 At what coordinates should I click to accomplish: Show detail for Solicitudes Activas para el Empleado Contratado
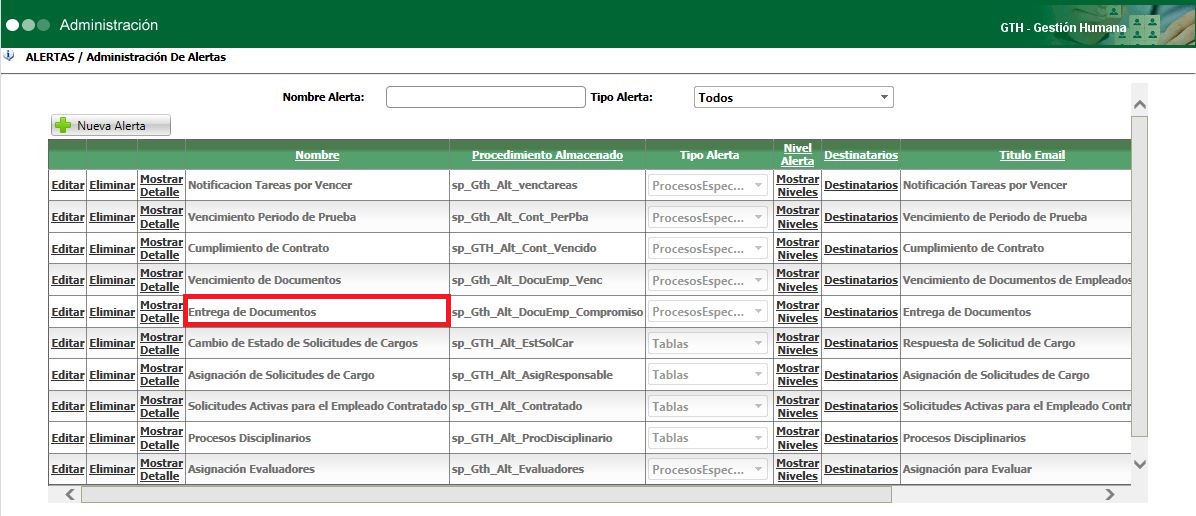(161, 406)
